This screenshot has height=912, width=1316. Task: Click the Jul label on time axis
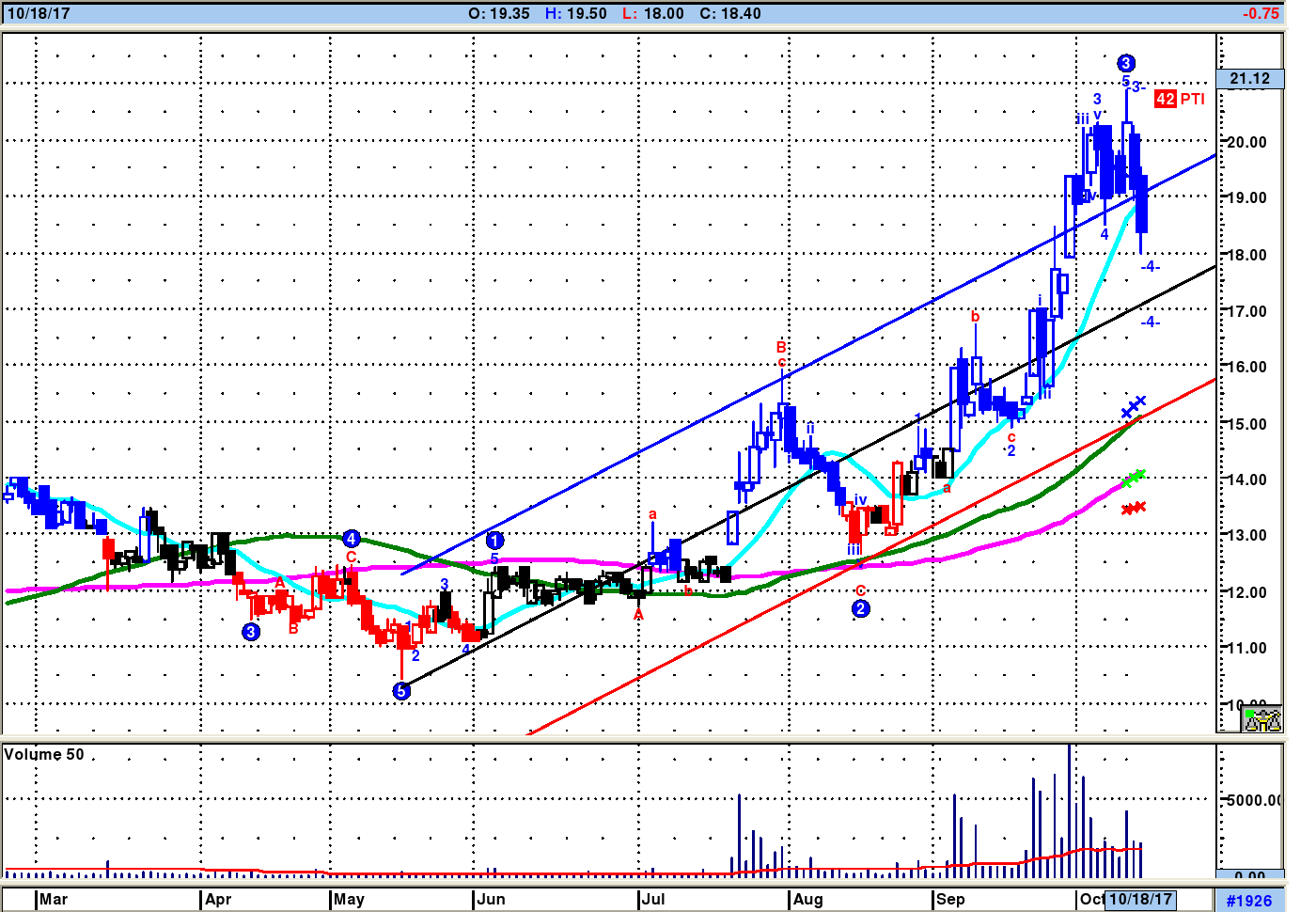[652, 899]
